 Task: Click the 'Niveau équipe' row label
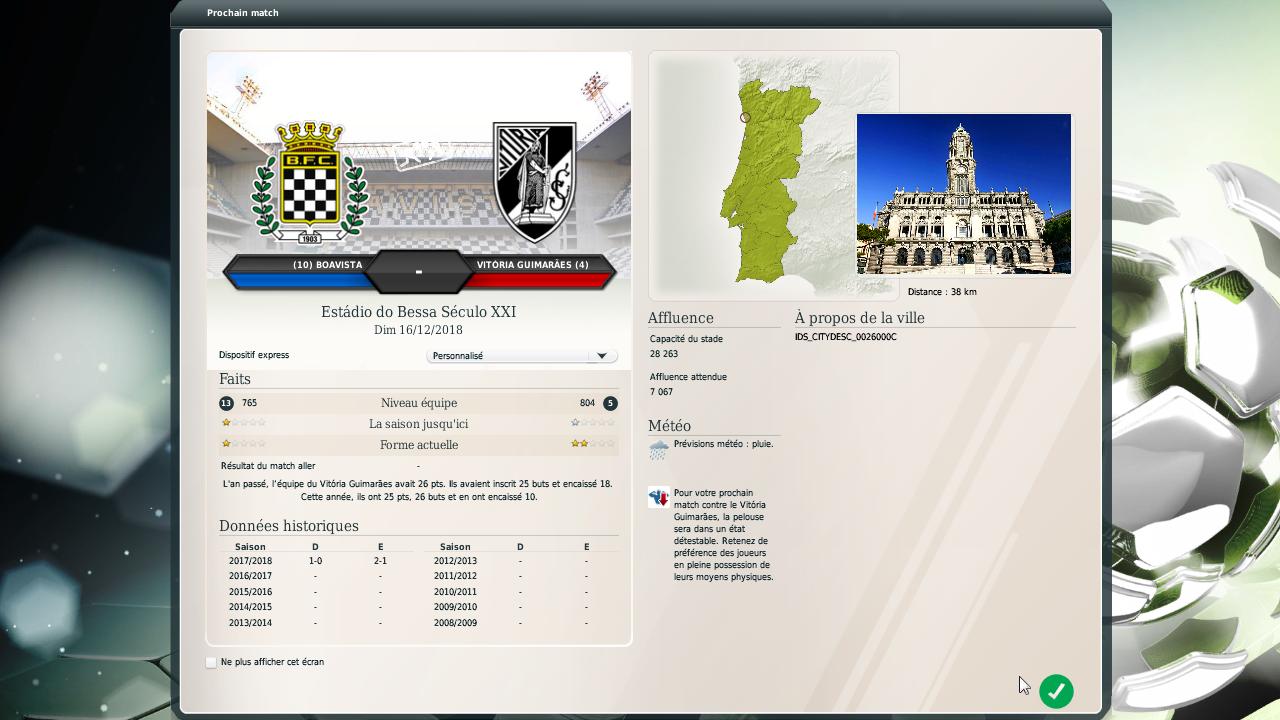[x=419, y=403]
